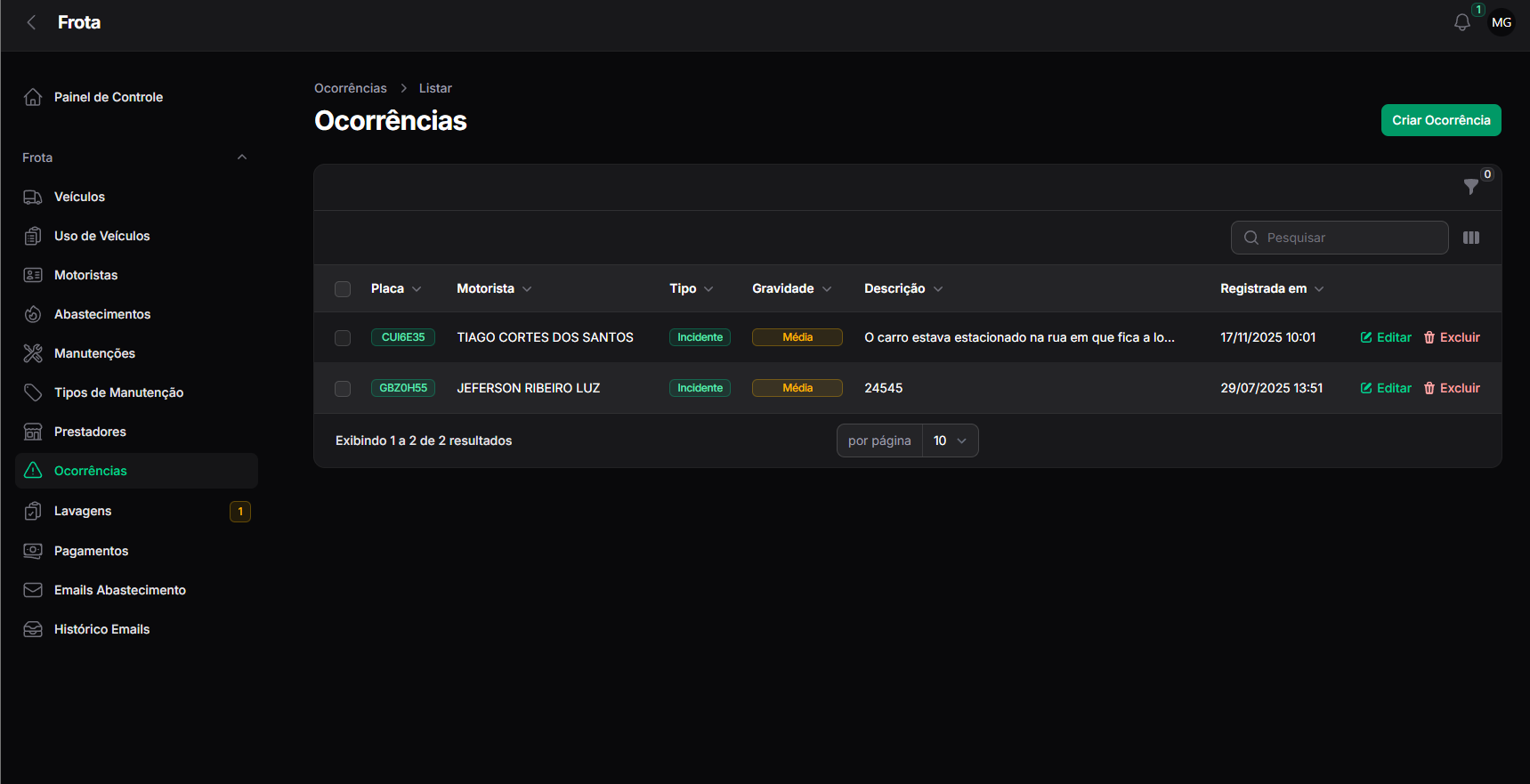Collapse the Frota sidebar group
This screenshot has width=1530, height=784.
pos(242,158)
